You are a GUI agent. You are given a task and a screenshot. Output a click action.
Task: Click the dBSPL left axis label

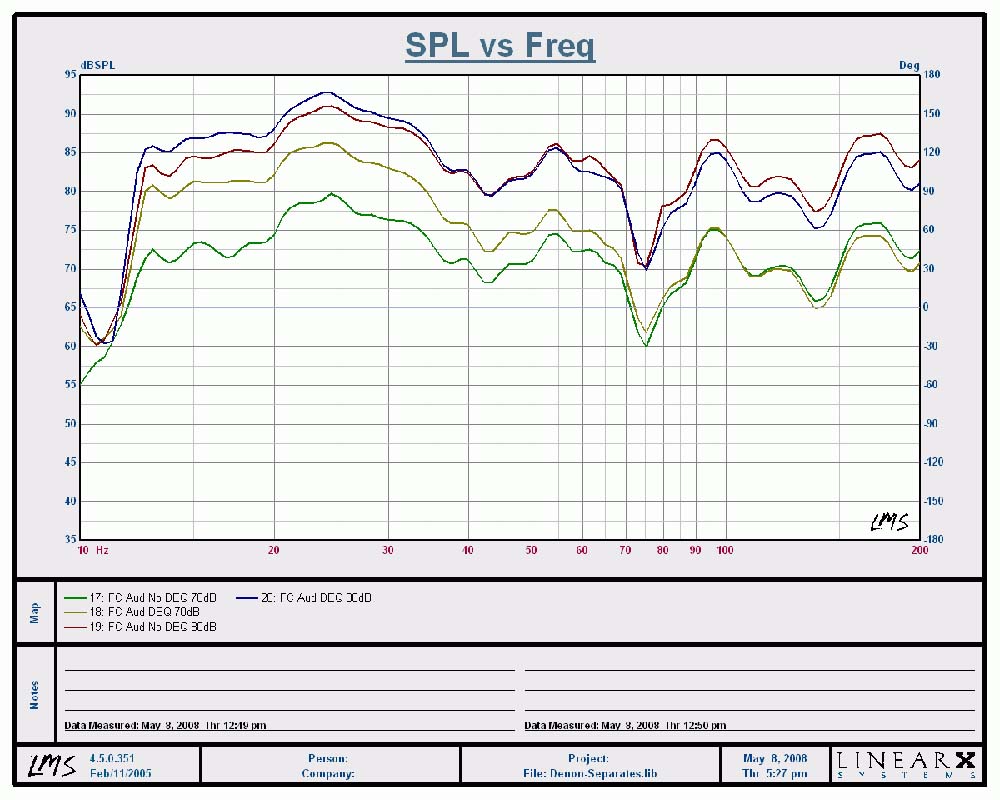click(98, 66)
